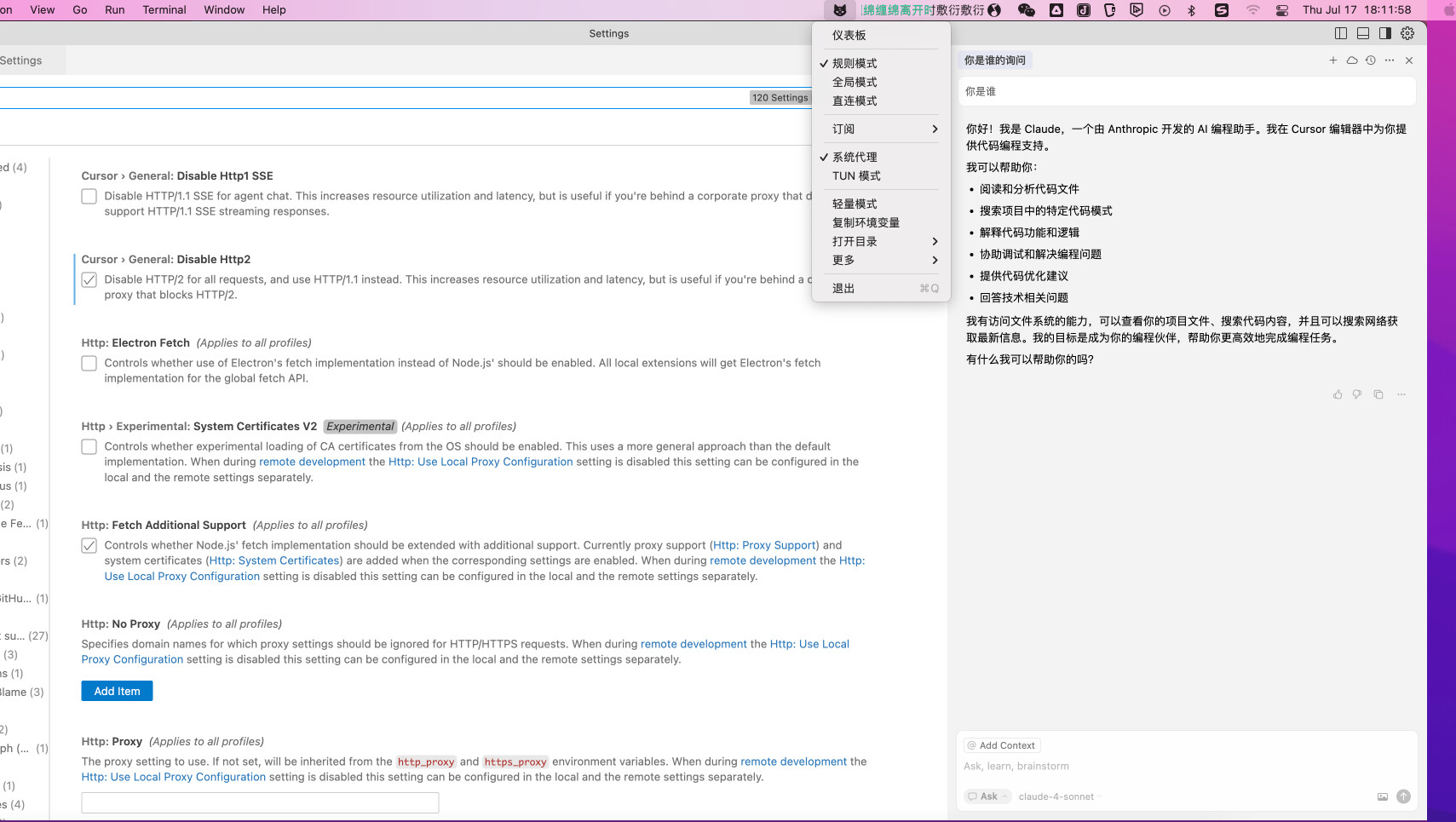Give thumbs up to Claude's response

point(1338,394)
